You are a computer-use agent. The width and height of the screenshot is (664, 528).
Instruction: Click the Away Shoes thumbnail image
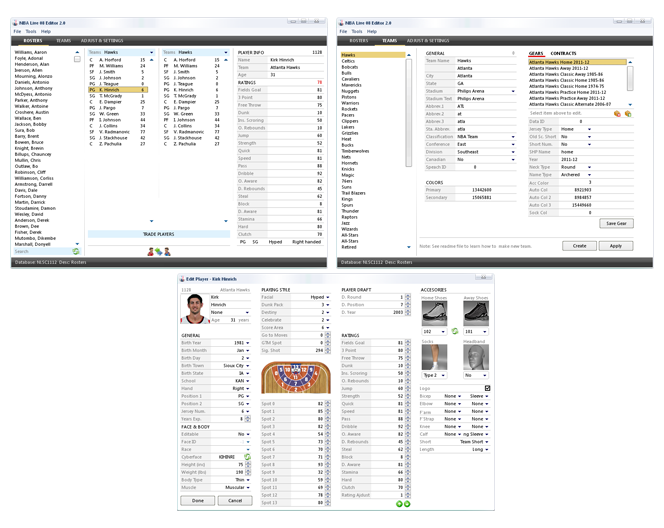(x=476, y=313)
